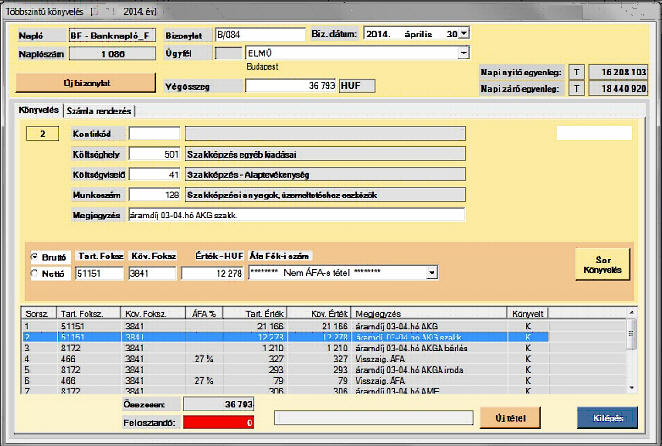Click the Megjegyzés column header

429,313
